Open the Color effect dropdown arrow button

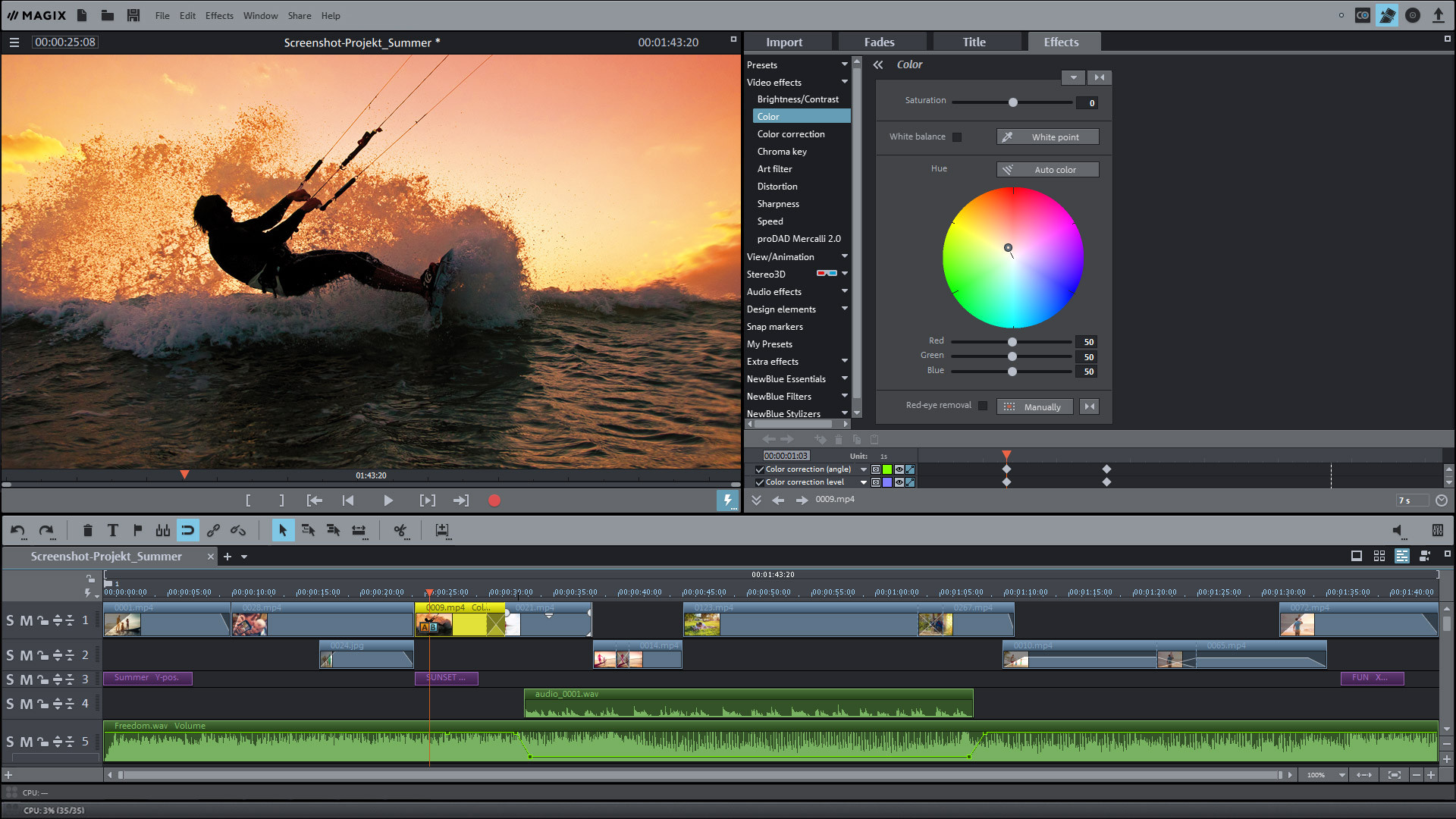click(1073, 77)
